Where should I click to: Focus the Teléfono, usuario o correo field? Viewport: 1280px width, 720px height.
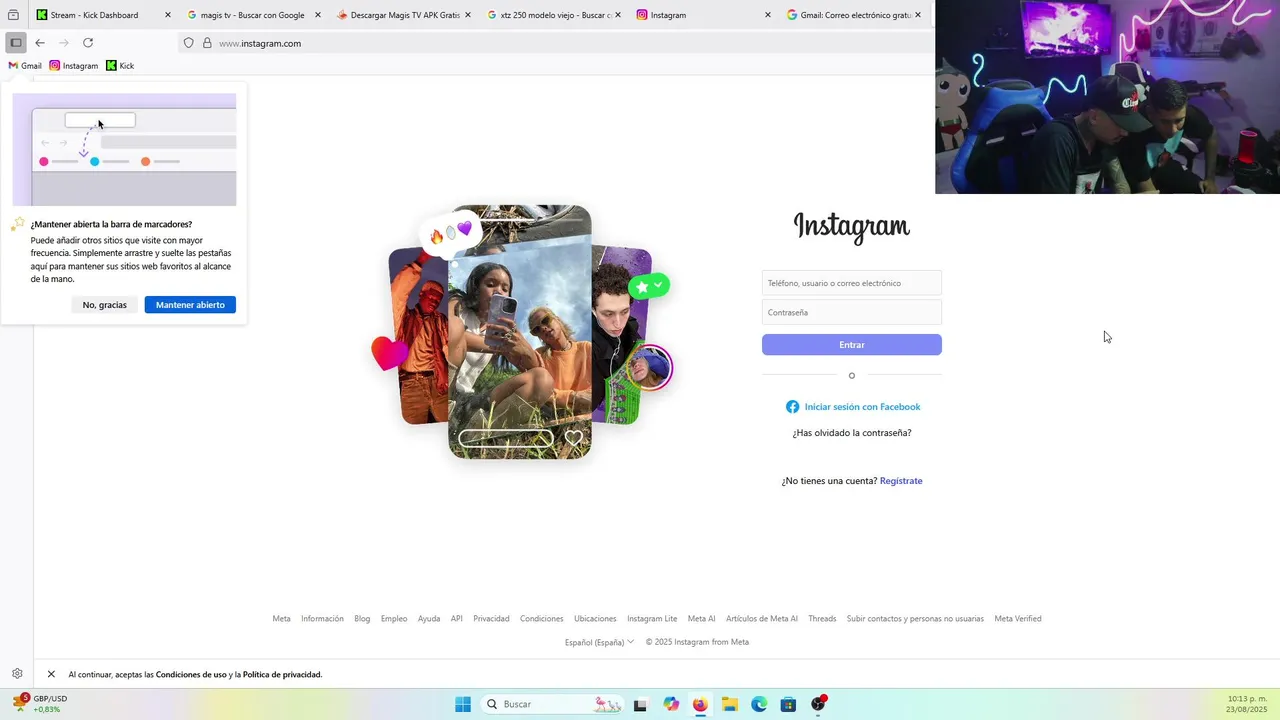pos(852,283)
